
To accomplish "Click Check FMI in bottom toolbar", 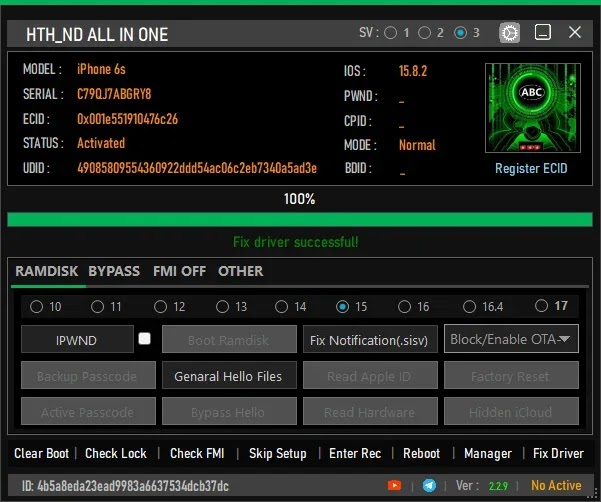I will coord(197,453).
